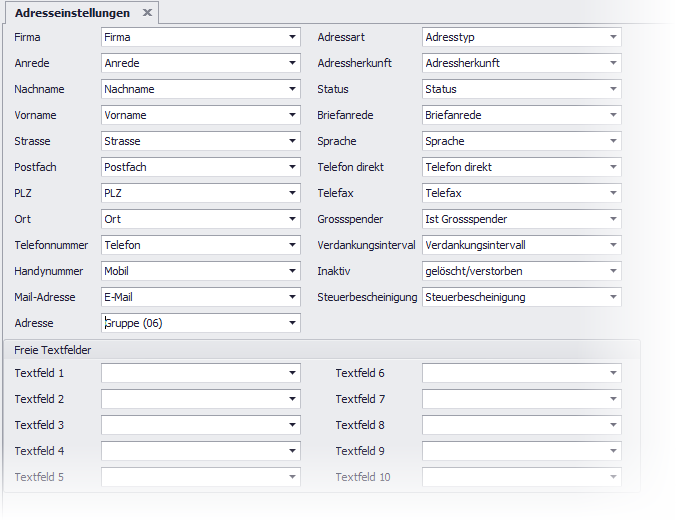Expand the Anrede combo box
Viewport: 676px width, 521px height.
(292, 63)
